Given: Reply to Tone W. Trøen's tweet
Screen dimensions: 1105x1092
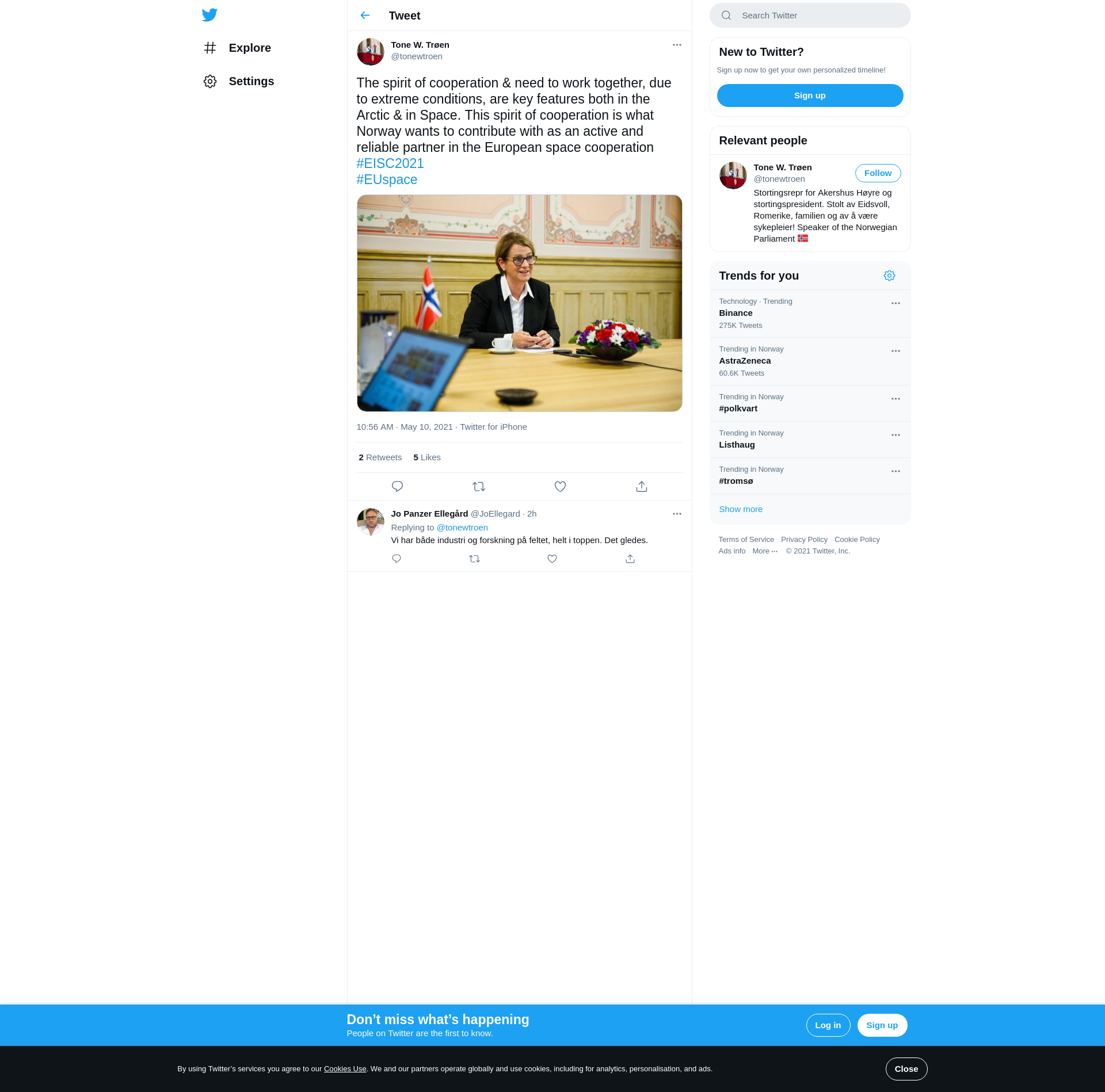Looking at the screenshot, I should point(397,487).
